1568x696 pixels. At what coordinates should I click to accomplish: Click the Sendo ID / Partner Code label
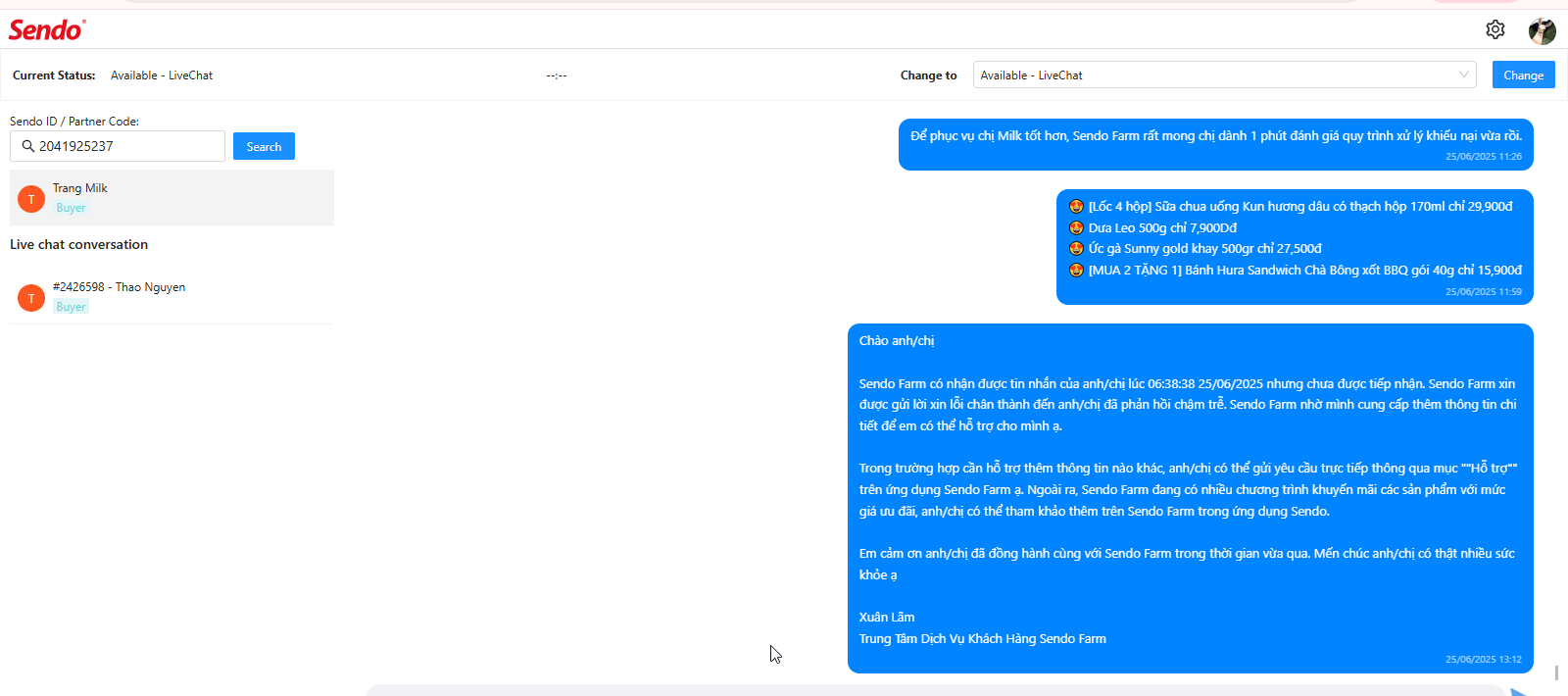click(74, 122)
